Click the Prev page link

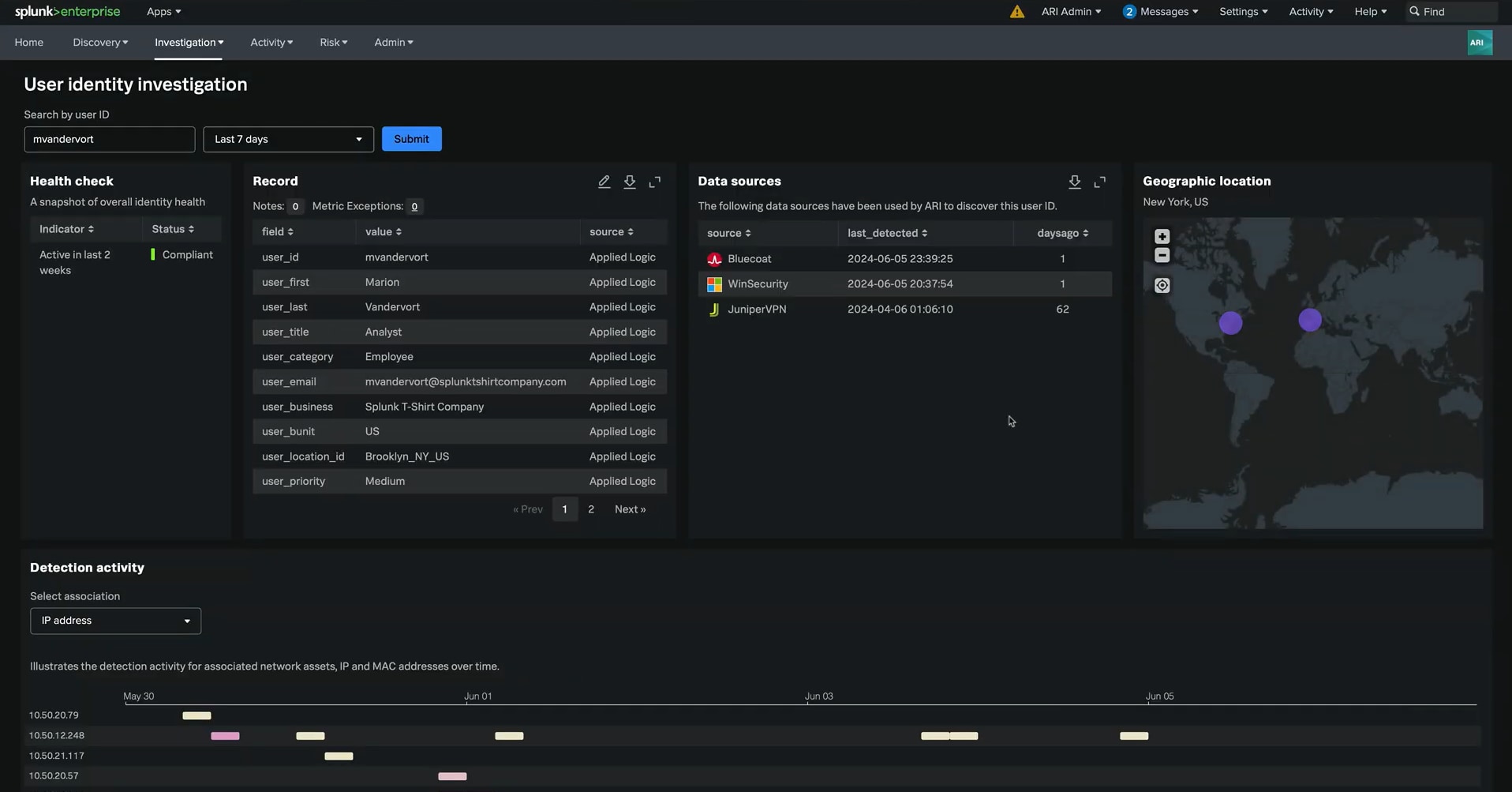click(x=528, y=509)
